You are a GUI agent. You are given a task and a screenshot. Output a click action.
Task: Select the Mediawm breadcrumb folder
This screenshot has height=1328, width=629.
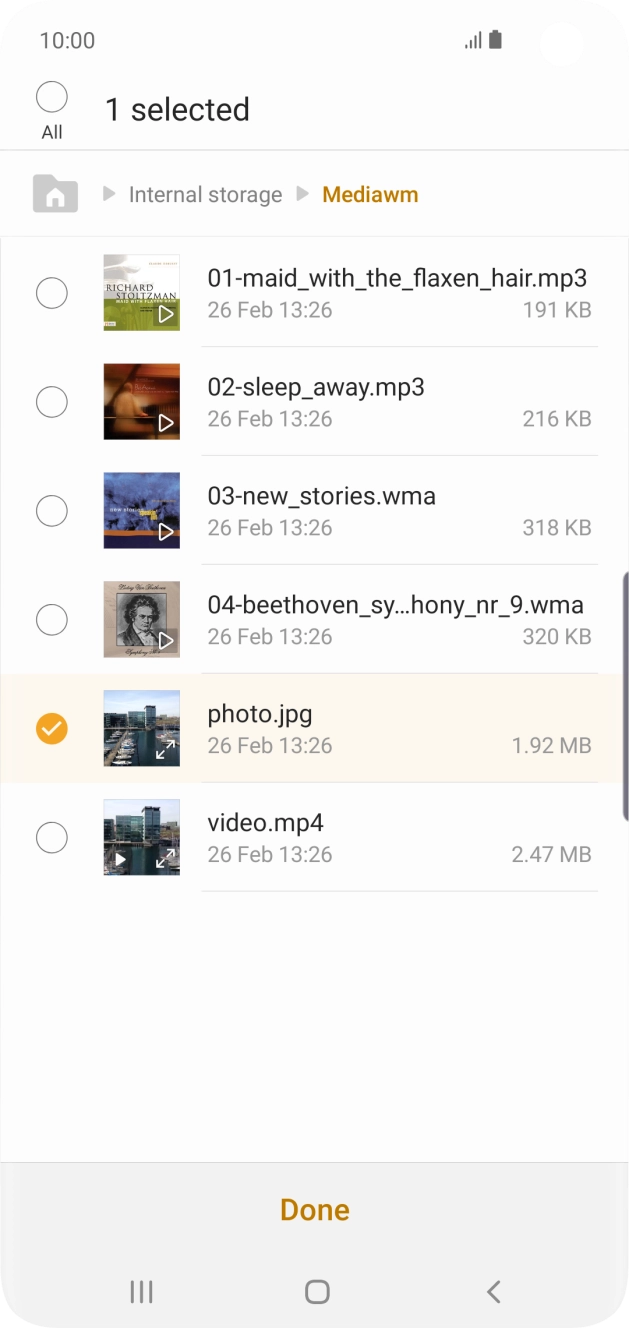click(370, 195)
